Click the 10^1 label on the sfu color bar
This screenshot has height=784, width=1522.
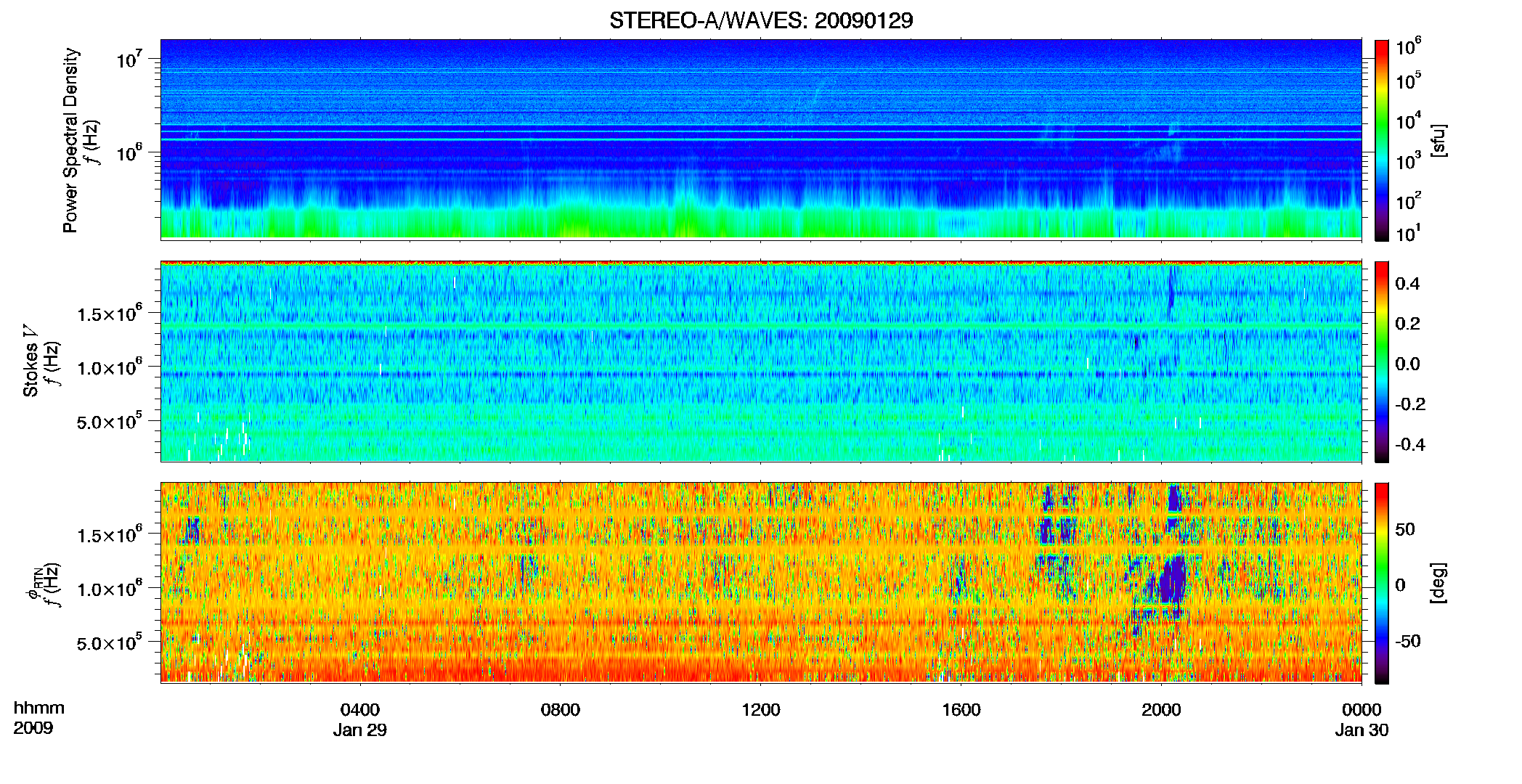pos(1409,234)
